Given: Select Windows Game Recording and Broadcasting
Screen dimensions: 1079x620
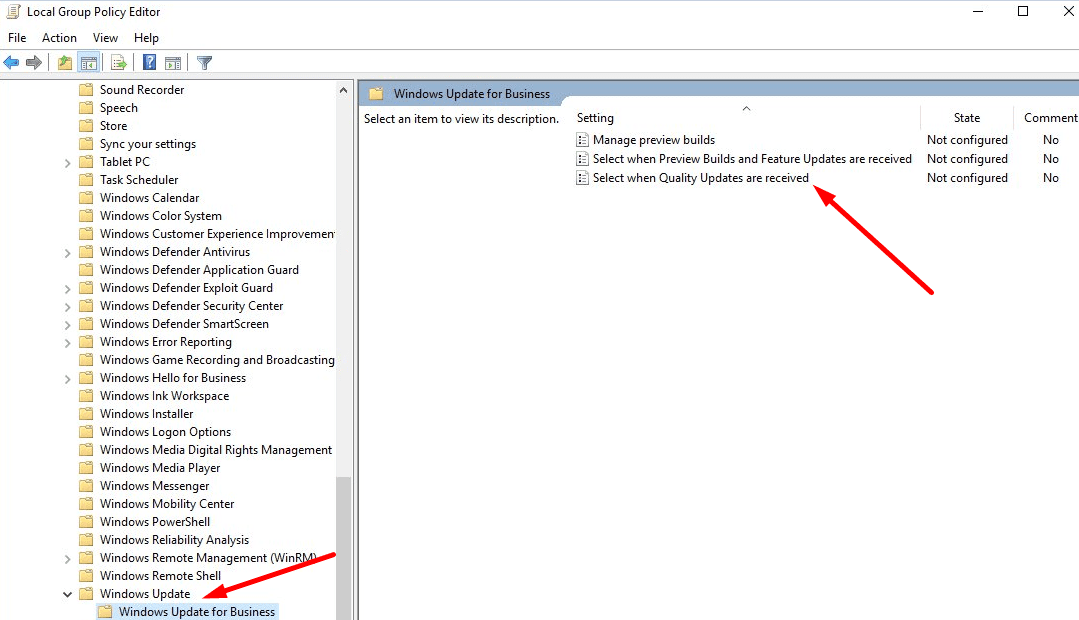Looking at the screenshot, I should [217, 360].
